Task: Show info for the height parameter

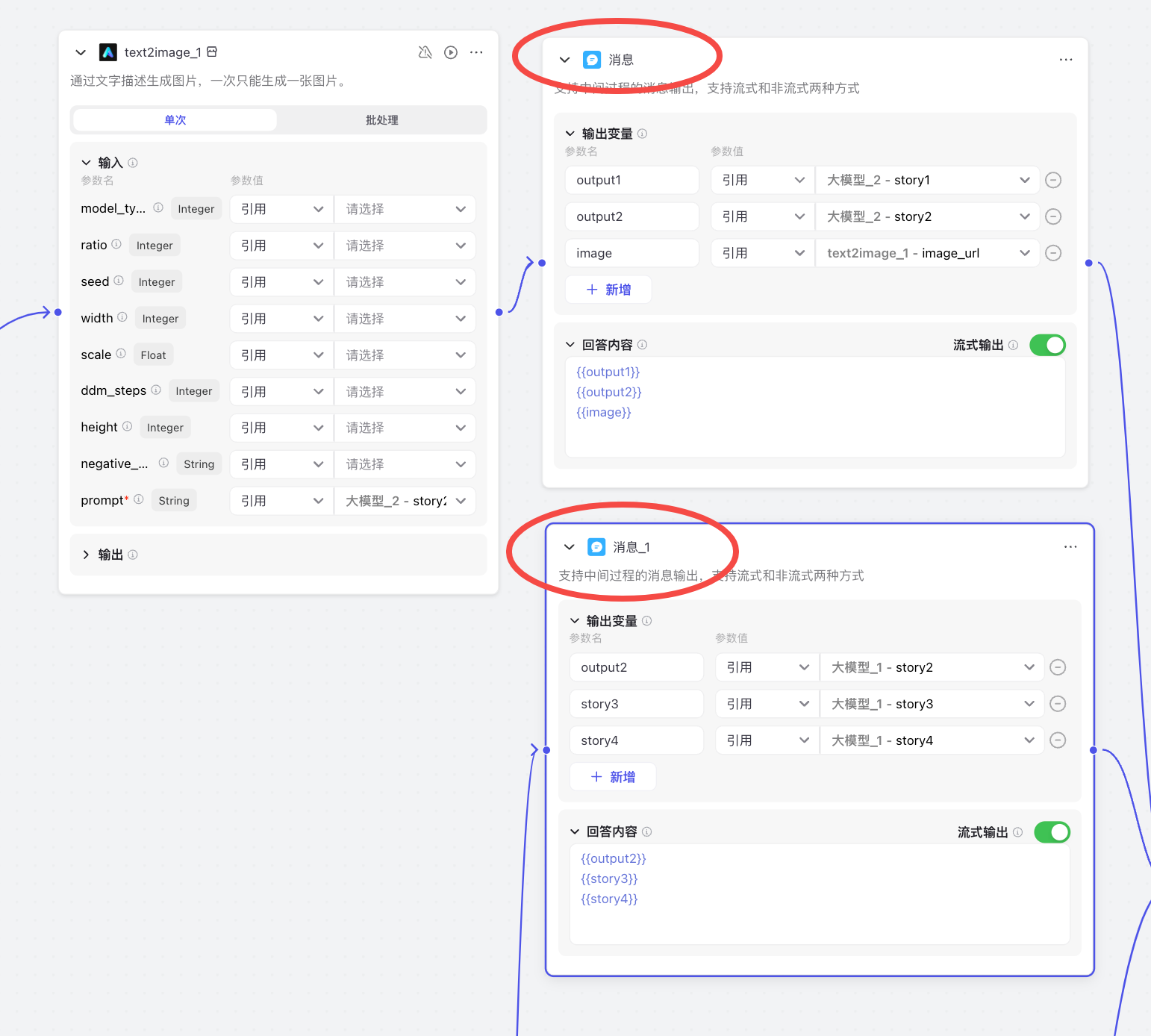Action: pyautogui.click(x=127, y=426)
